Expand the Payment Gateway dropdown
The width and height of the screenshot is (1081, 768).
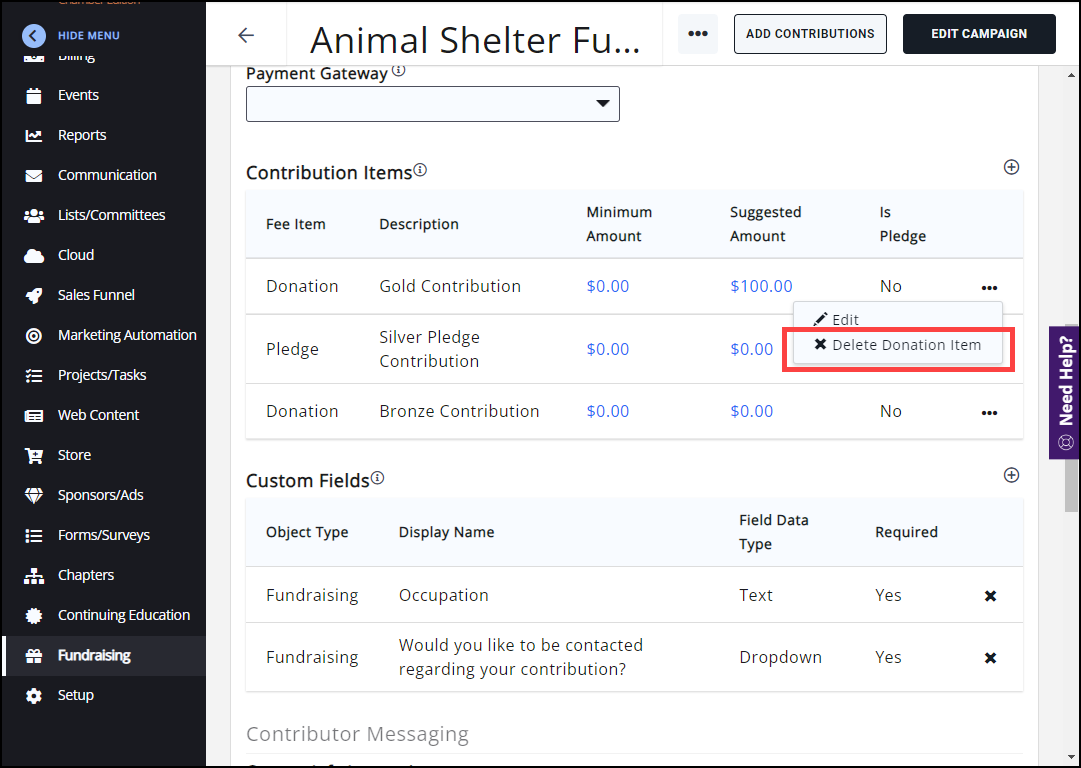pyautogui.click(x=432, y=104)
